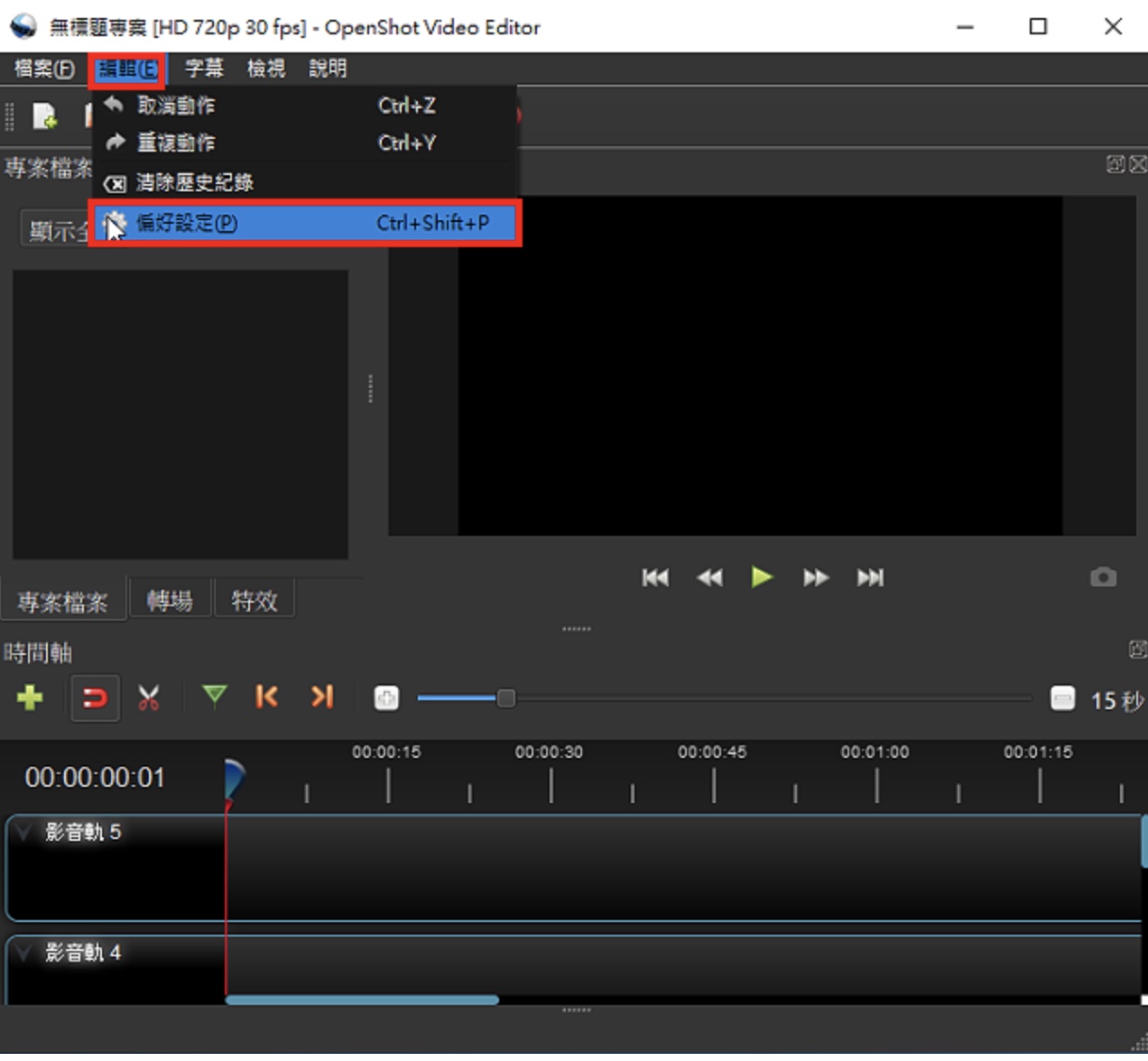This screenshot has width=1148, height=1061.
Task: Jump to end of the preview
Action: click(x=870, y=577)
